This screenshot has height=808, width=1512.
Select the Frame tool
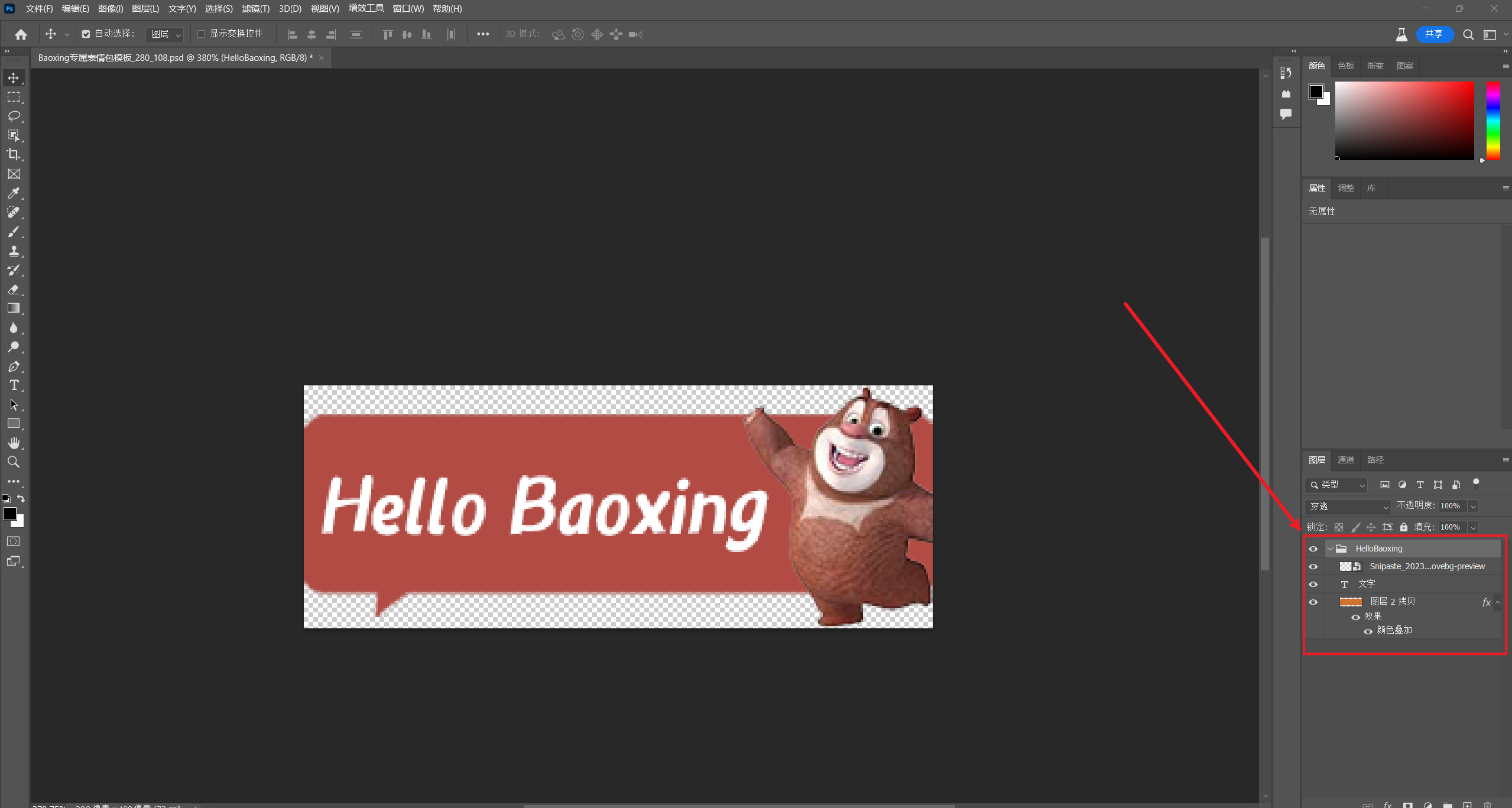[x=14, y=174]
